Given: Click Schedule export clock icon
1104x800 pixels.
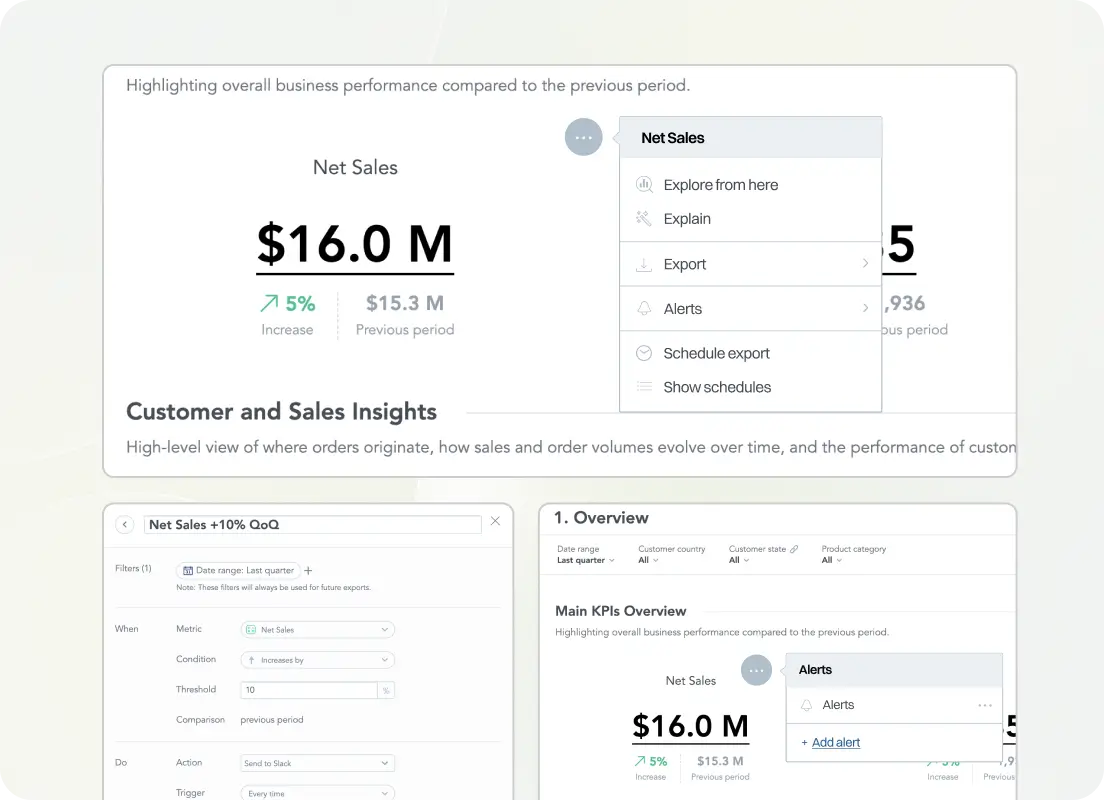Looking at the screenshot, I should coord(645,353).
